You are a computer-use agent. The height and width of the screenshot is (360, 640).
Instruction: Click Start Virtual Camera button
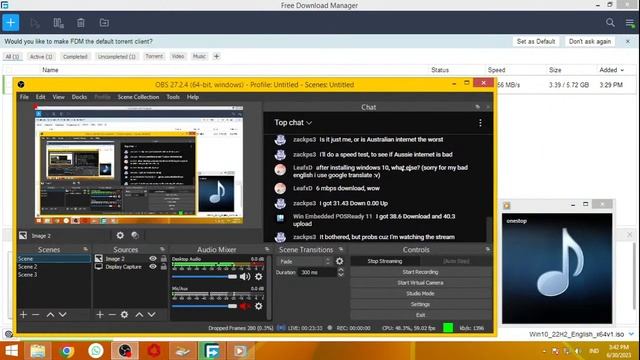(420, 283)
